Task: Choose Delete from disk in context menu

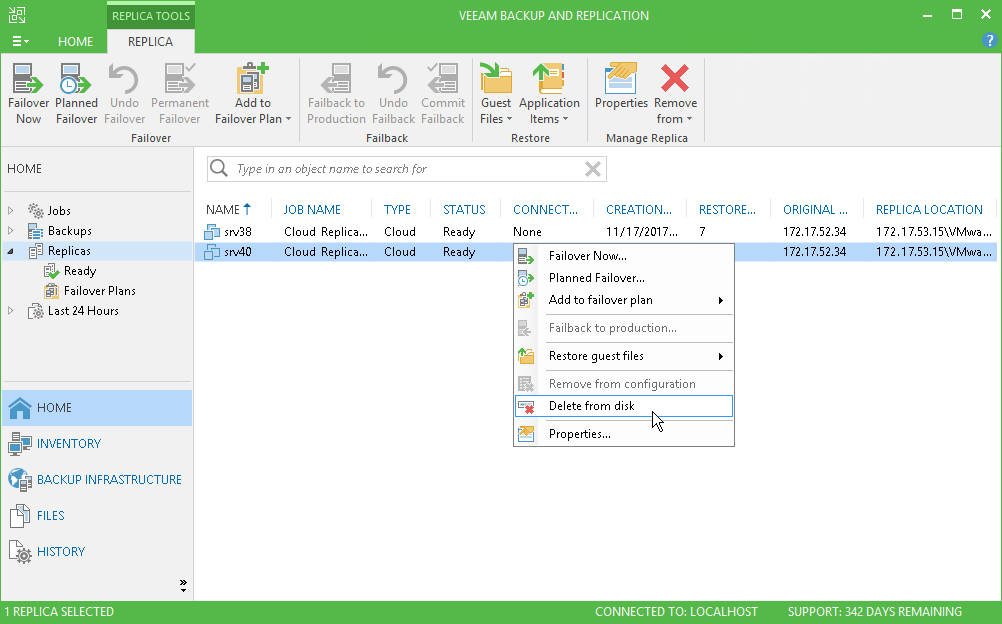Action: click(624, 406)
